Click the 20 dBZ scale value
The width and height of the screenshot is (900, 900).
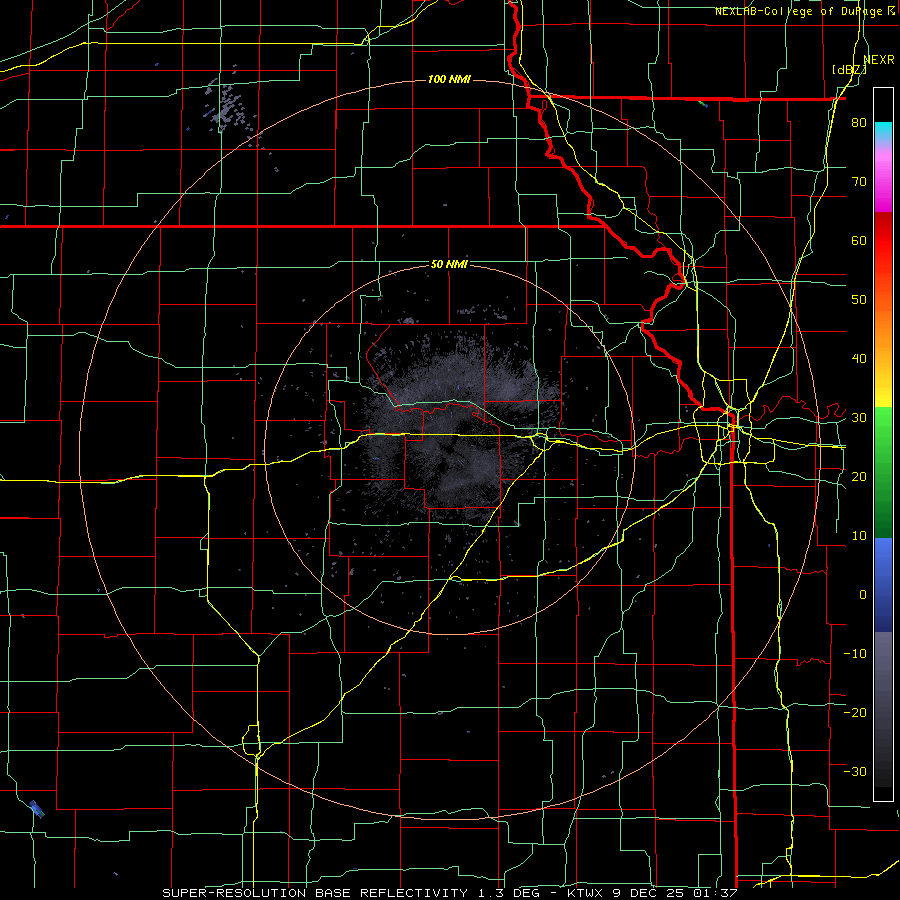859,477
